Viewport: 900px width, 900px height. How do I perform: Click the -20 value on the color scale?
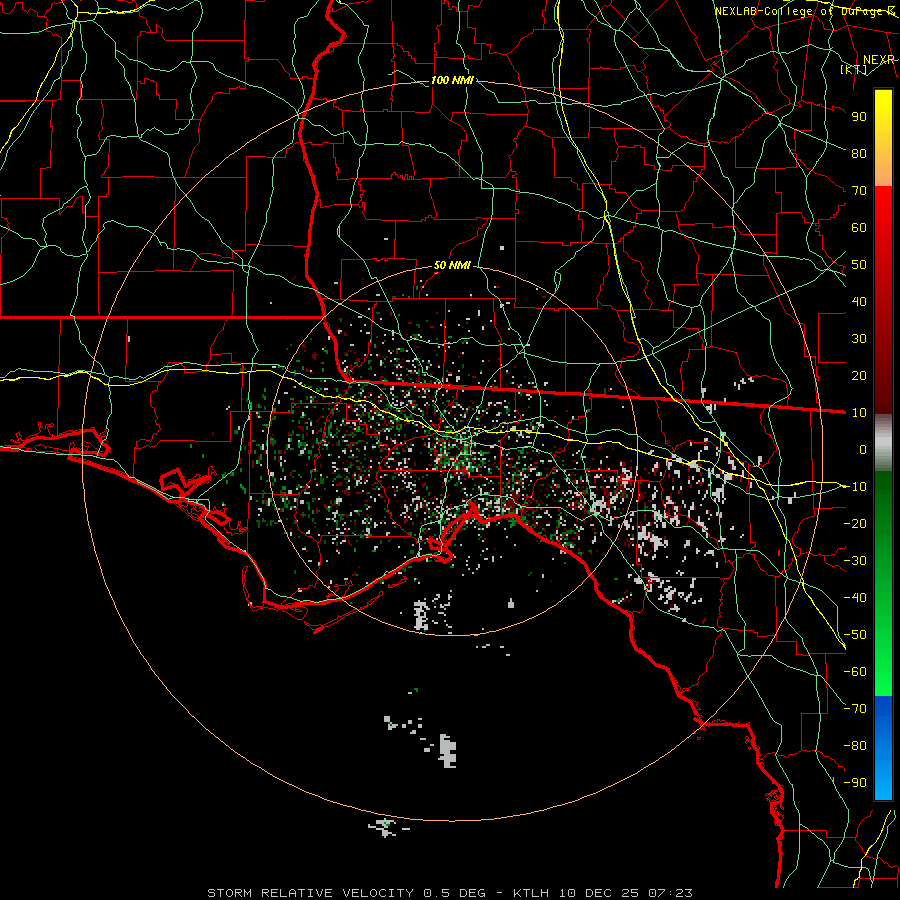855,523
